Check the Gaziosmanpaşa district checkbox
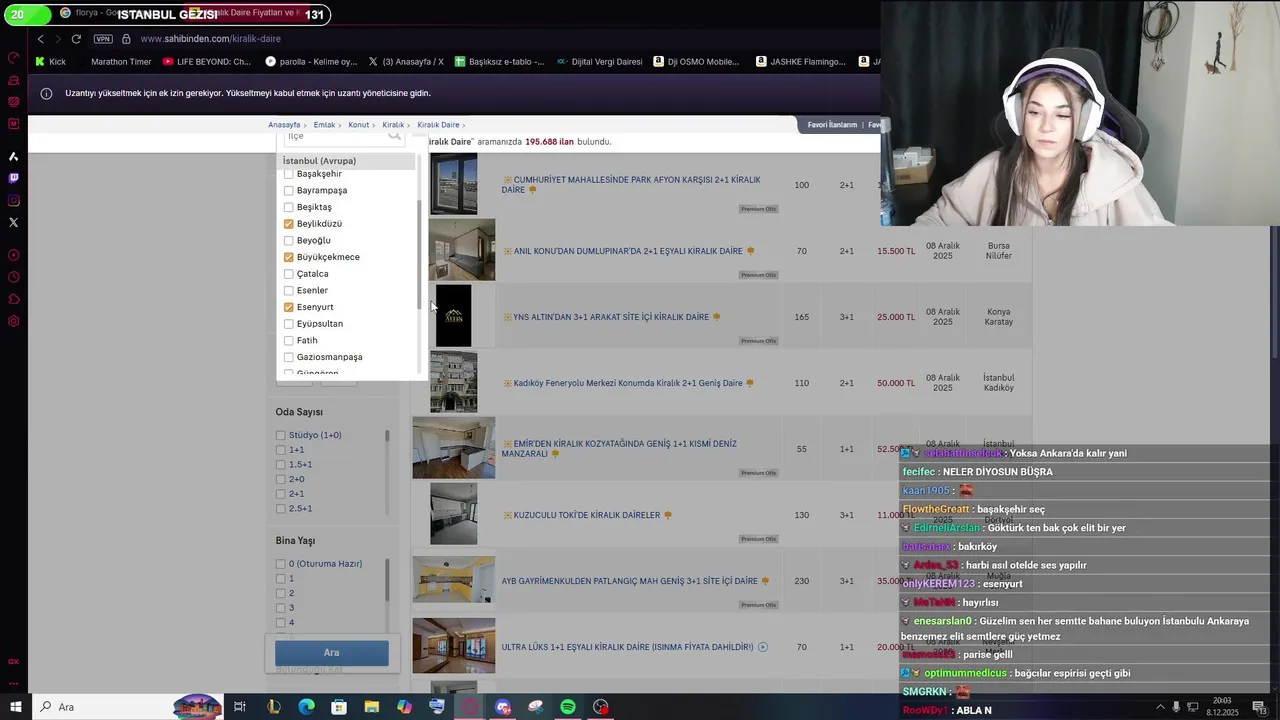Image resolution: width=1280 pixels, height=720 pixels. pyautogui.click(x=289, y=357)
